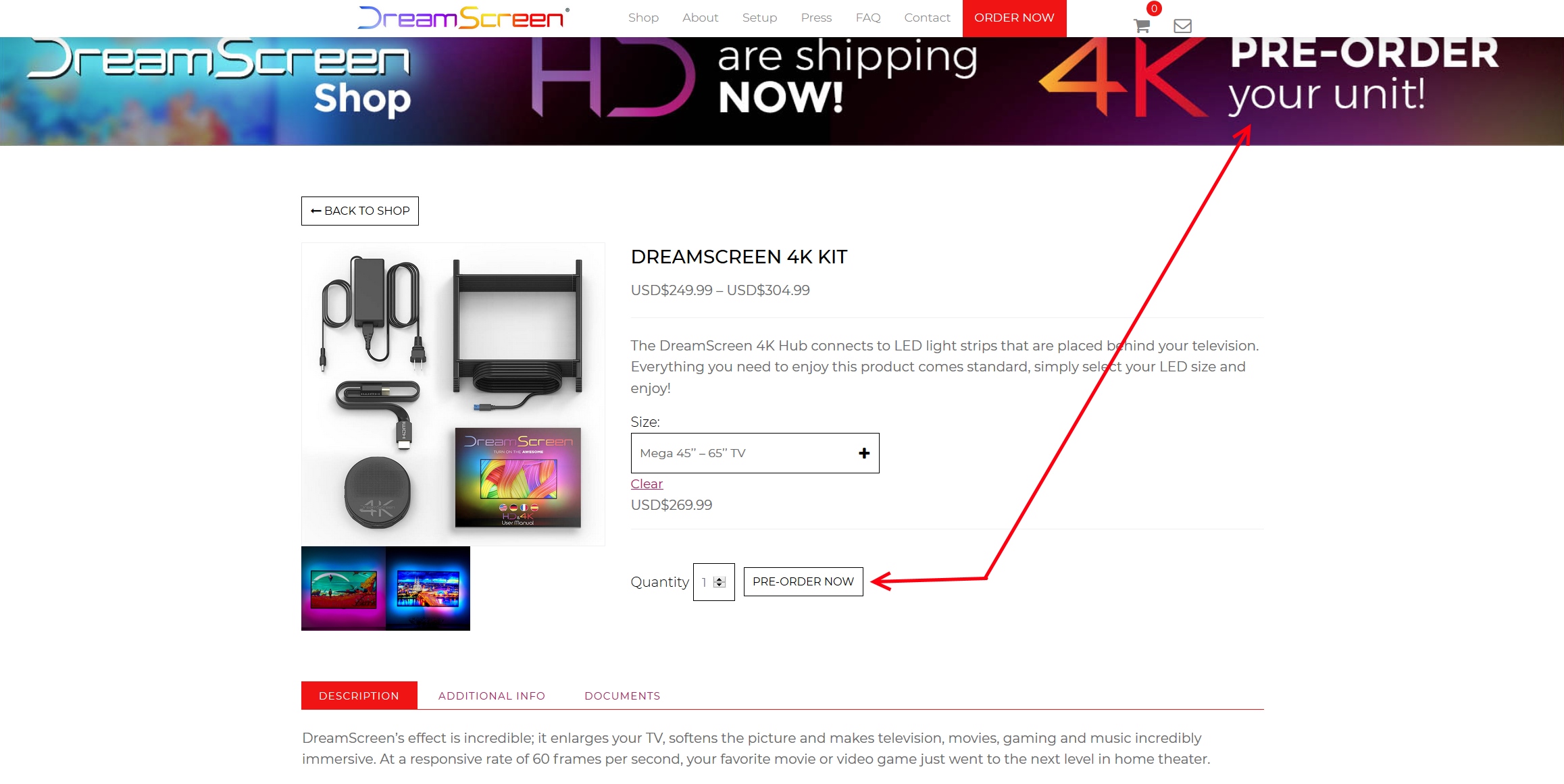The image size is (1564, 784).
Task: Go back using BACK TO SHOP button
Action: pos(360,211)
